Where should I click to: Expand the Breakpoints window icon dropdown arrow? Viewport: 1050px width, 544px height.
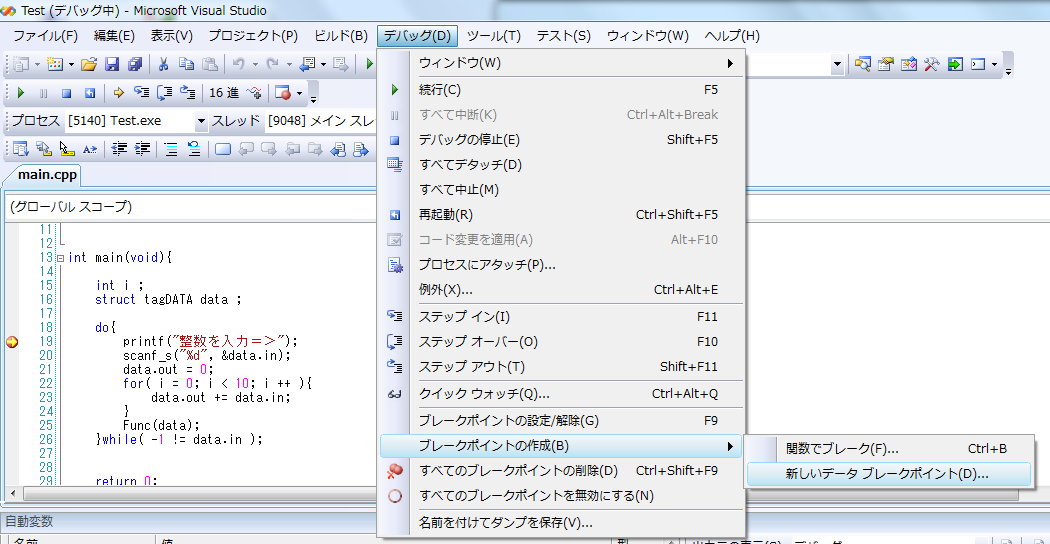coord(299,93)
